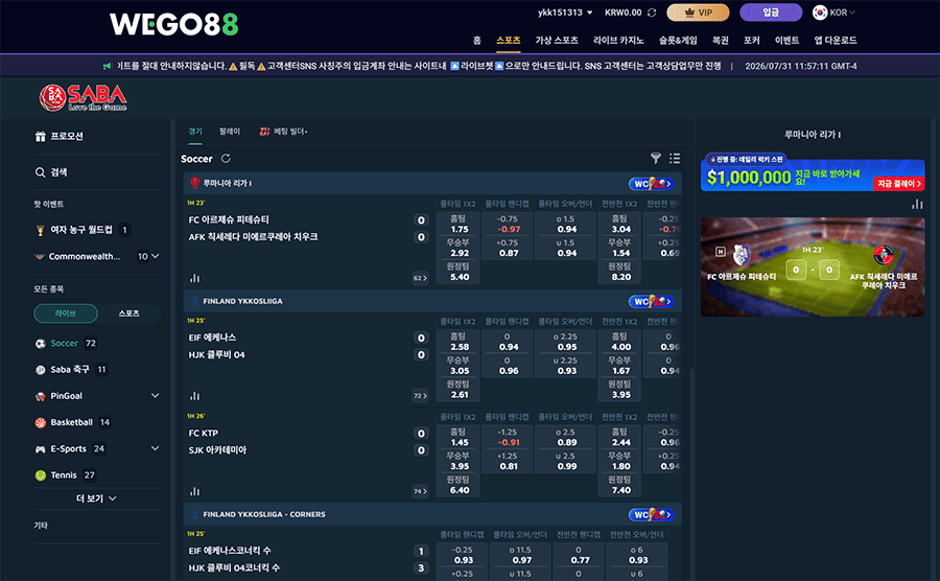The width and height of the screenshot is (940, 581).
Task: Open the KOR language dropdown
Action: [x=834, y=13]
